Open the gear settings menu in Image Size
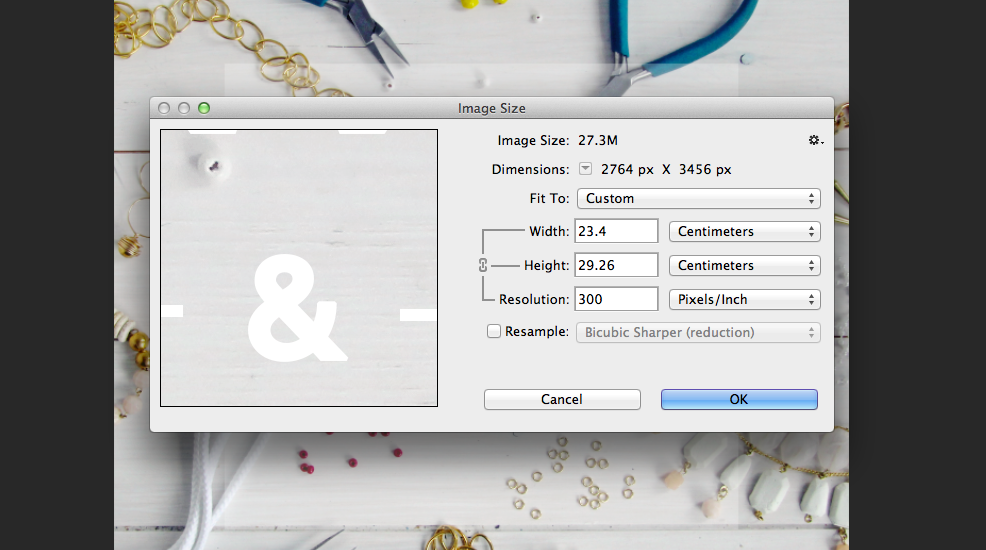This screenshot has height=550, width=986. (816, 140)
